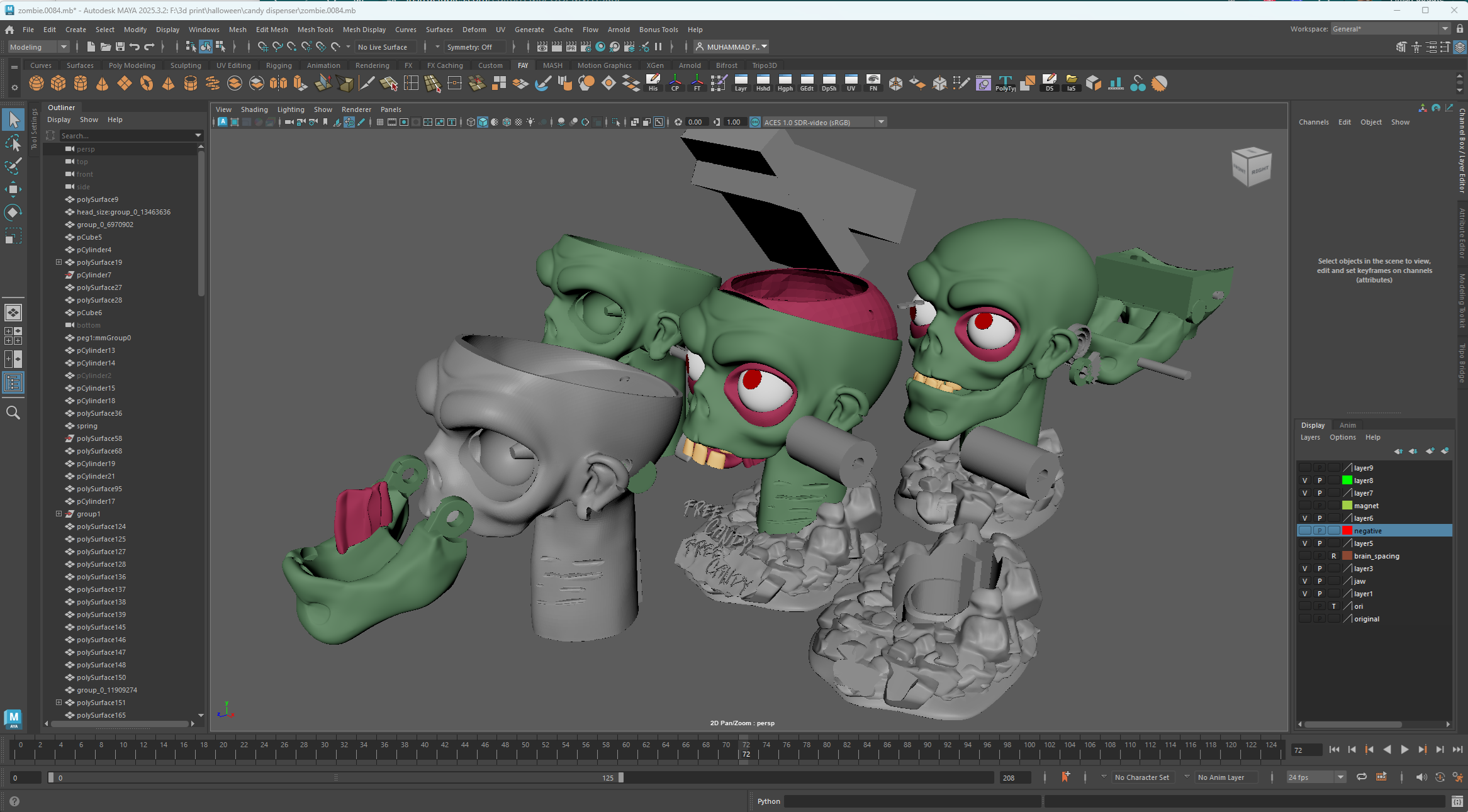Choose the Move tool in toolbox
Screen dimensions: 1468x812
13,189
